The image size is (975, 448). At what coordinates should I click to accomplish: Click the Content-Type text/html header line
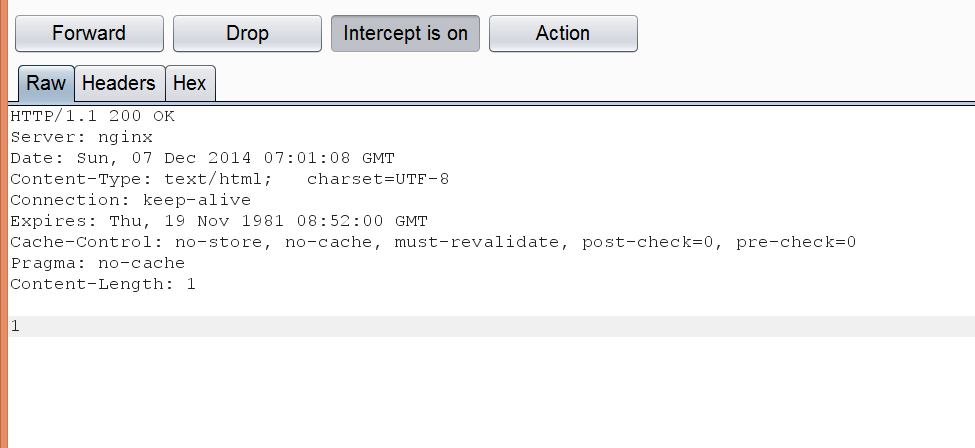pos(229,179)
